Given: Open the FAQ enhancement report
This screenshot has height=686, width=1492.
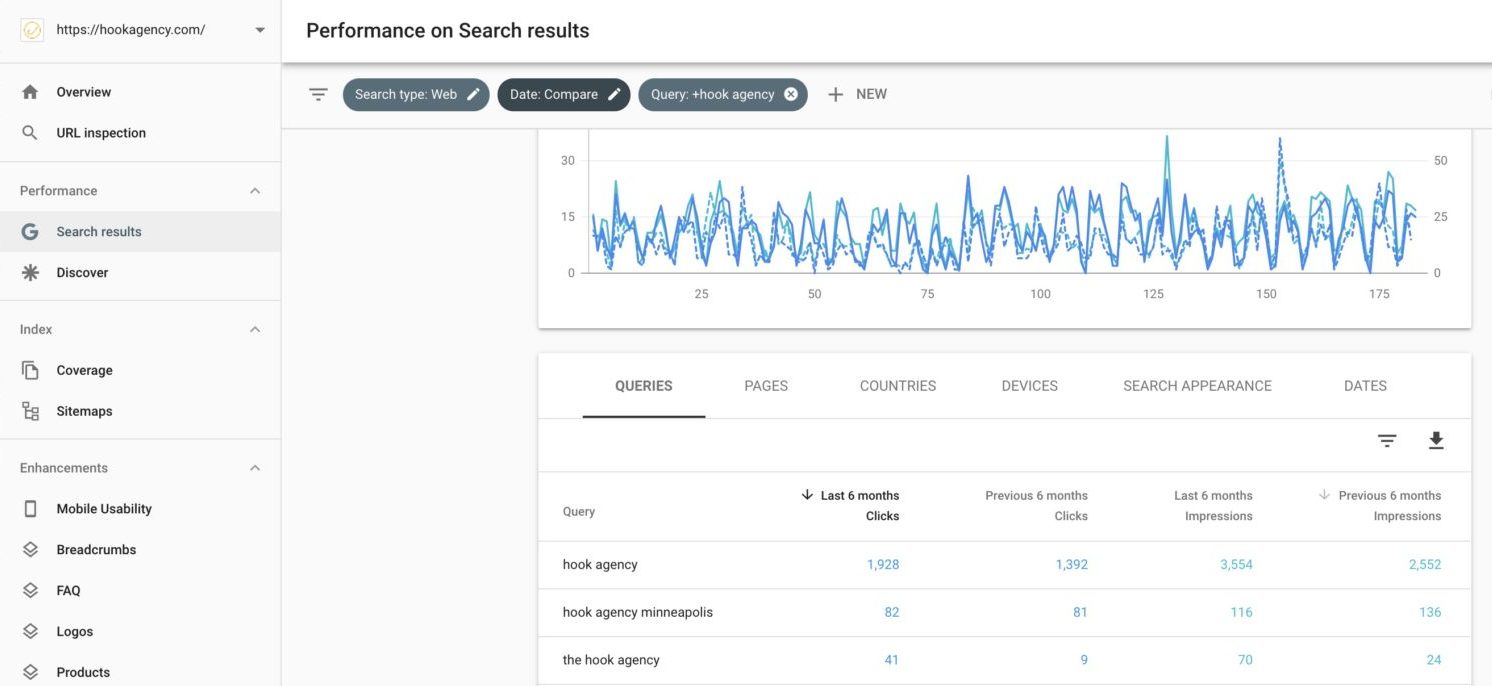Looking at the screenshot, I should pyautogui.click(x=68, y=590).
